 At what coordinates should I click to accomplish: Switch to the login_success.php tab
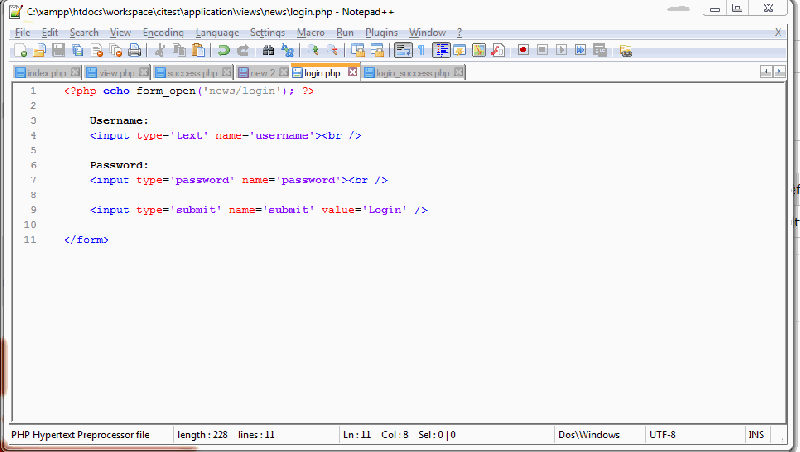413,73
